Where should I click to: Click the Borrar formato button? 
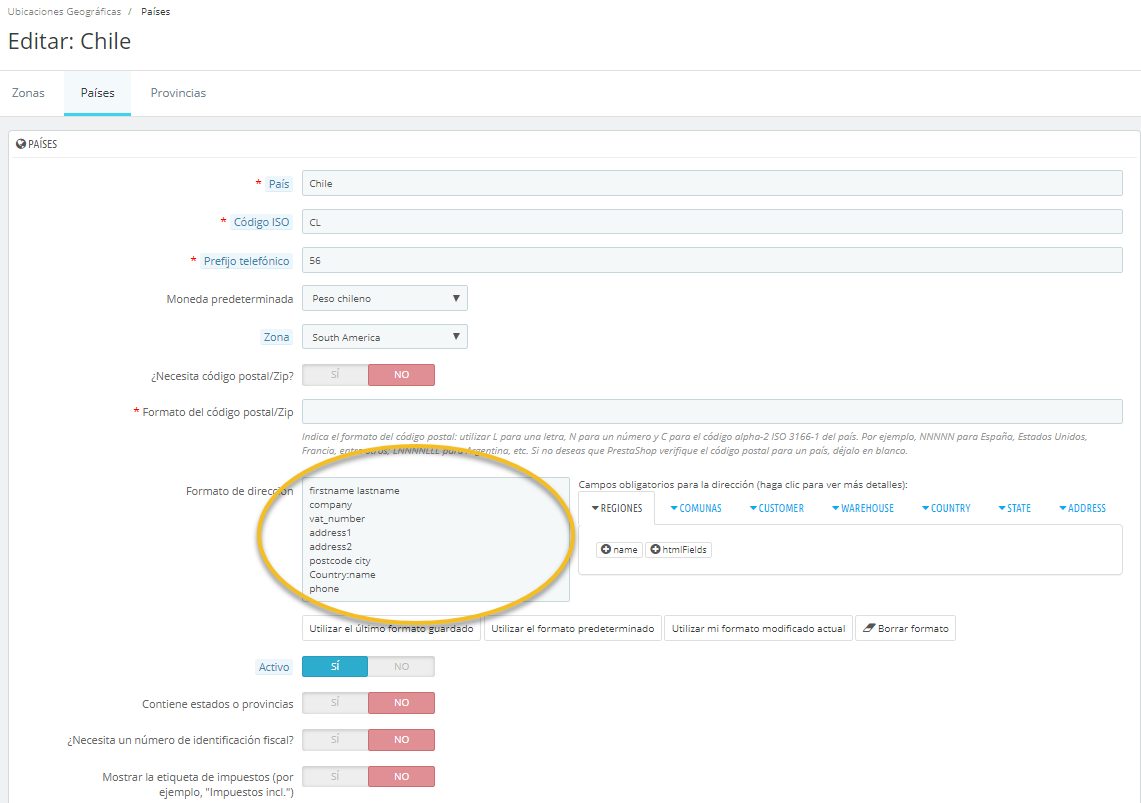coord(905,628)
